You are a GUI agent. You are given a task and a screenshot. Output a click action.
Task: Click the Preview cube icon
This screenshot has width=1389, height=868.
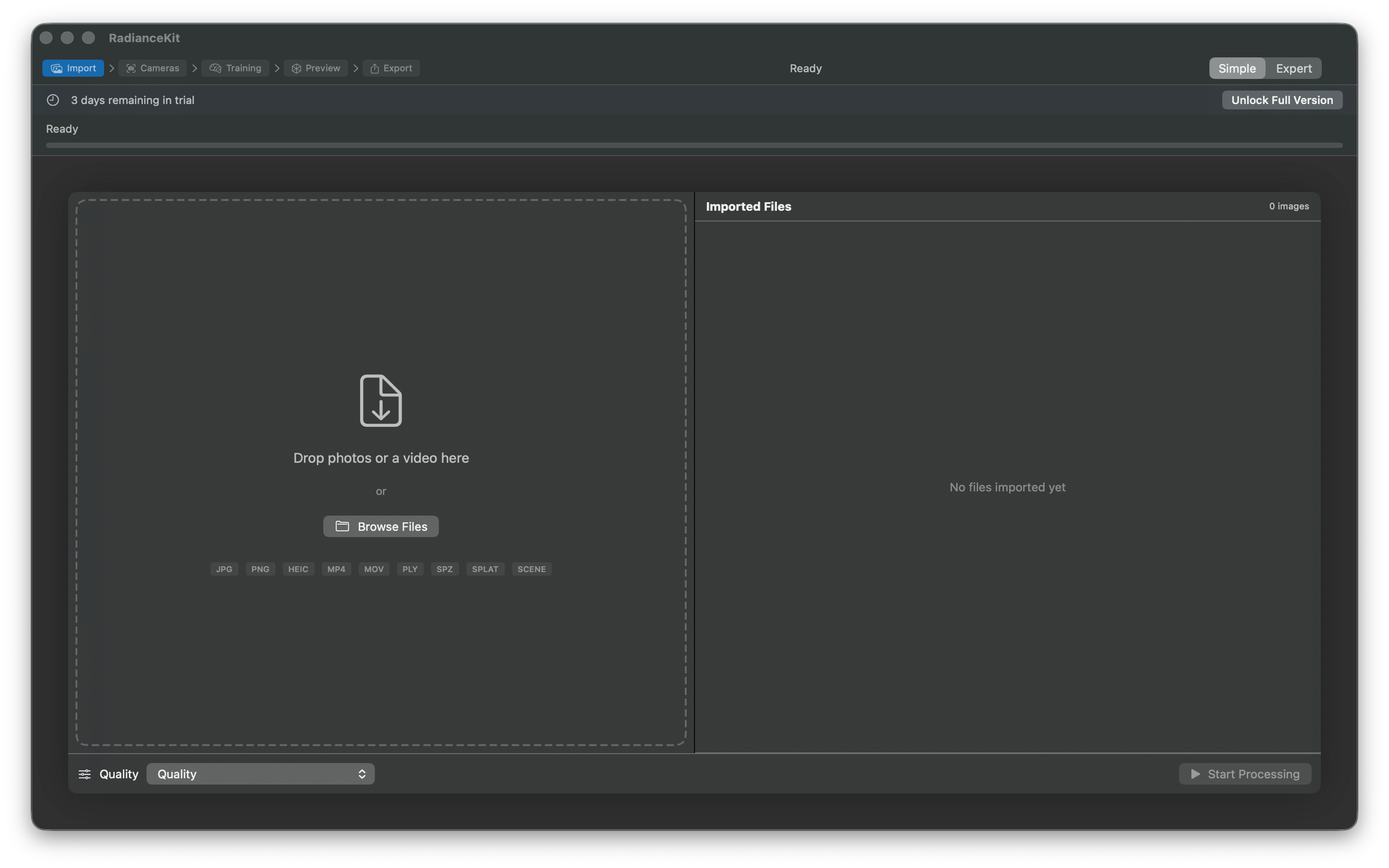(x=296, y=68)
